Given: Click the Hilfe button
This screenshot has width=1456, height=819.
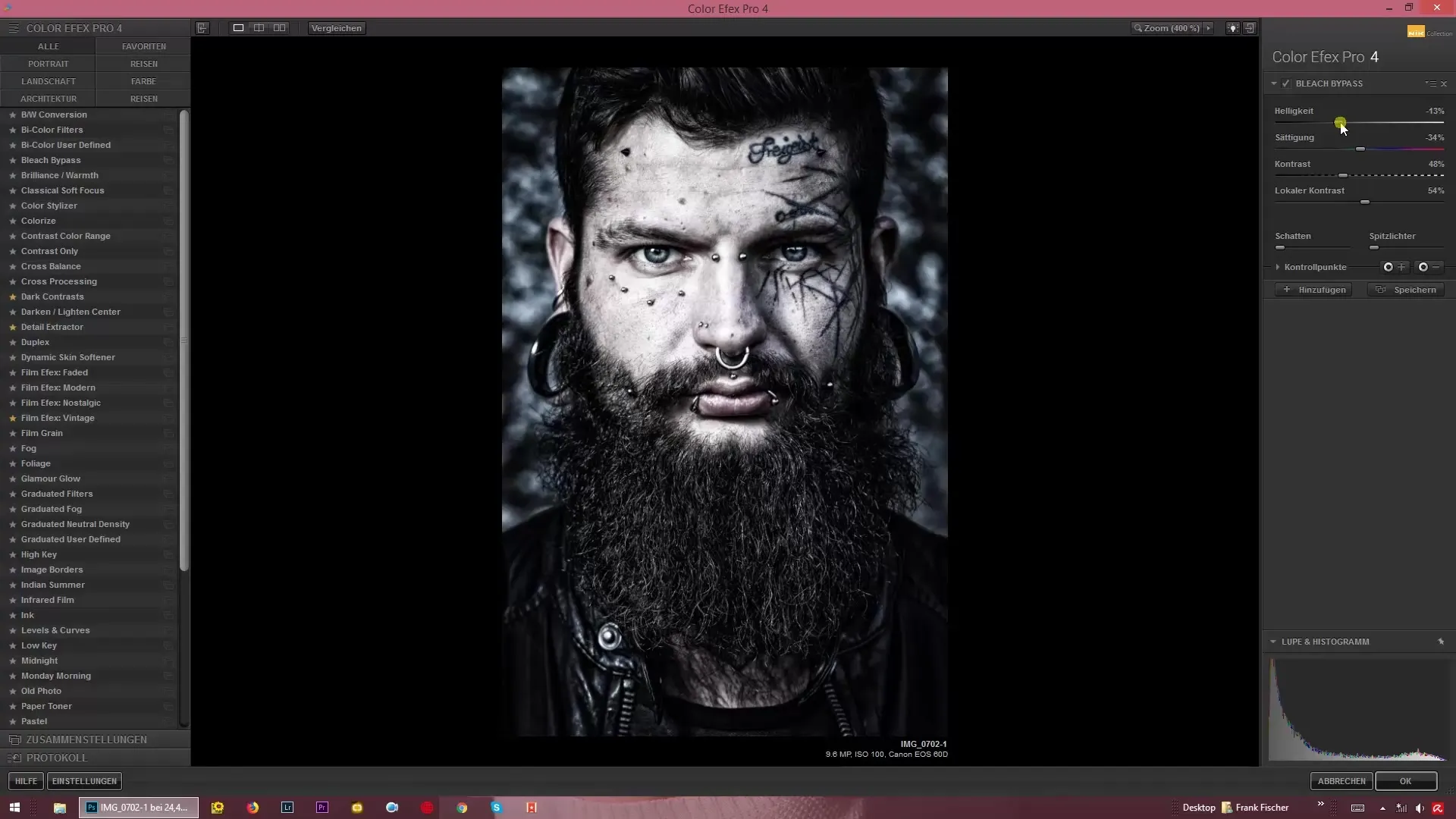Looking at the screenshot, I should pyautogui.click(x=26, y=781).
